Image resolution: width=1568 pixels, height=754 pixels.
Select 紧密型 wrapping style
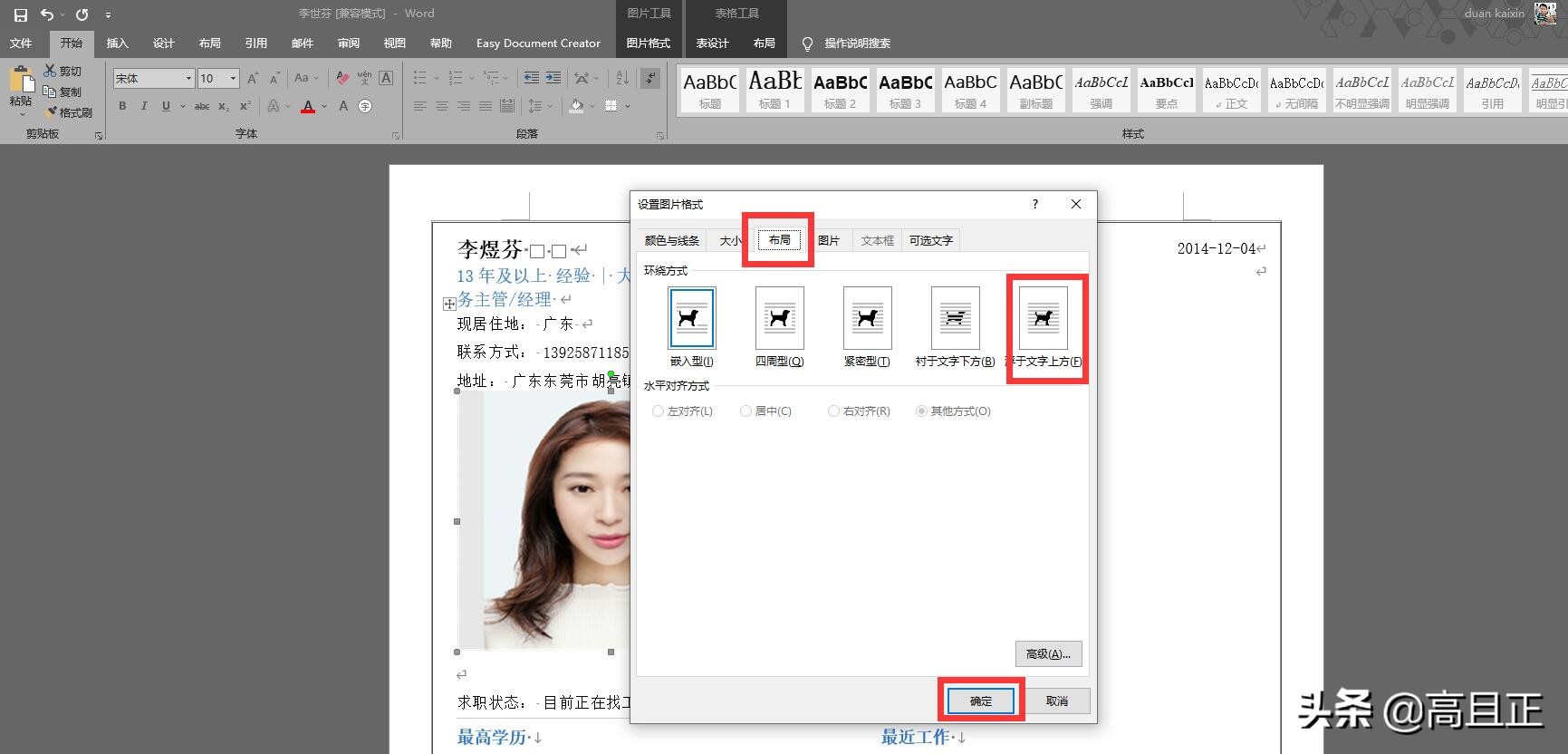coord(867,327)
